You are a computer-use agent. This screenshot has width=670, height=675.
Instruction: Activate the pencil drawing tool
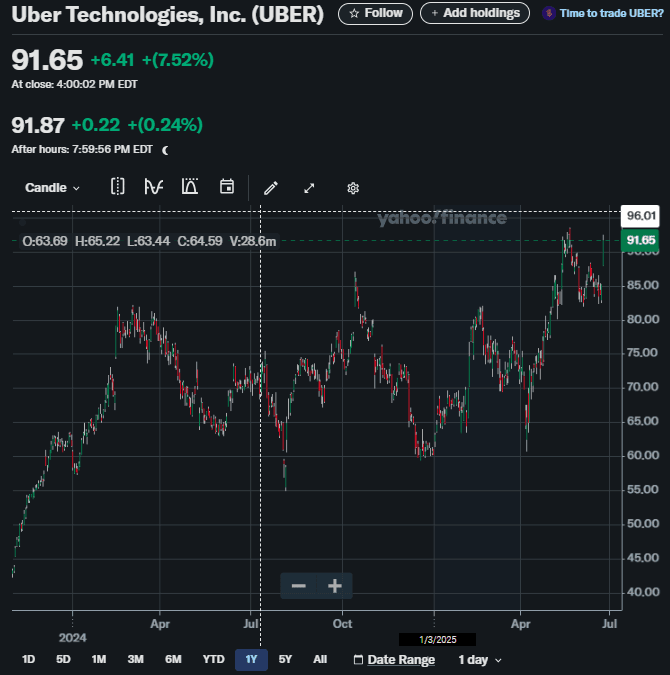270,187
